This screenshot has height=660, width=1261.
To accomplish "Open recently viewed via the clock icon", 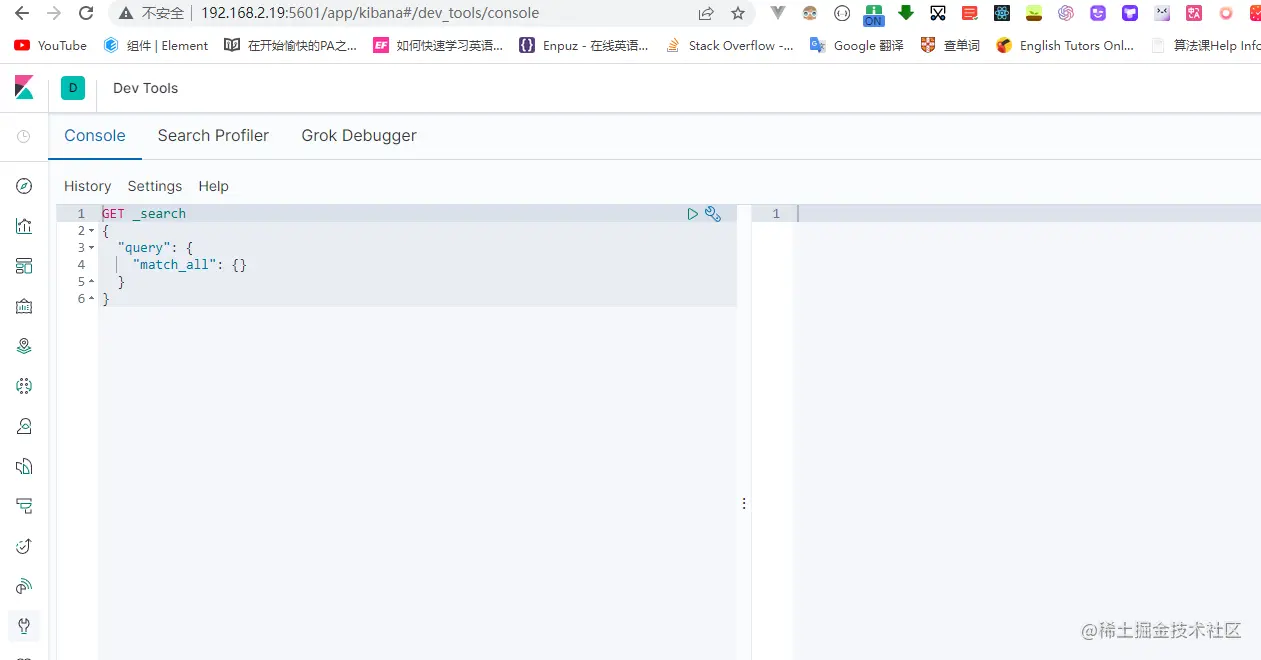I will (x=24, y=136).
